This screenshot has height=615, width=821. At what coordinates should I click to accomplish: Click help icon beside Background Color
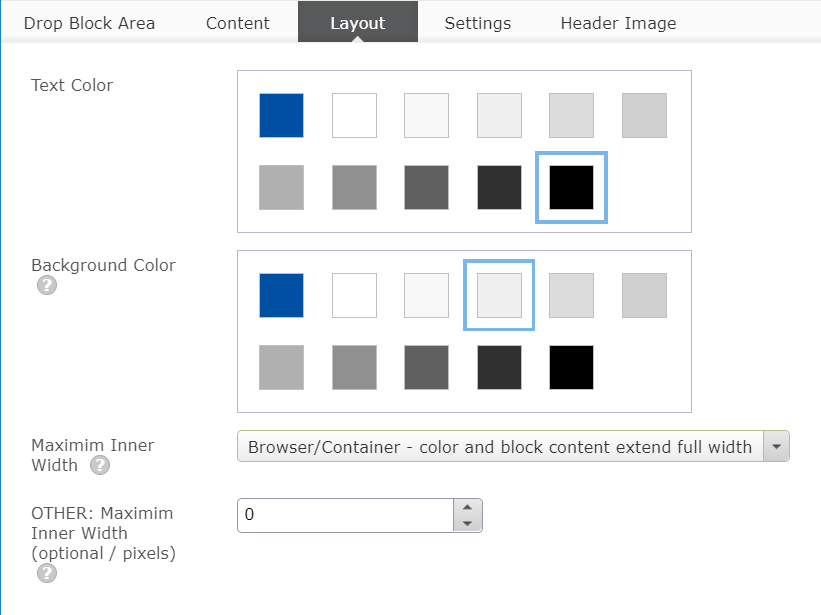pos(47,285)
